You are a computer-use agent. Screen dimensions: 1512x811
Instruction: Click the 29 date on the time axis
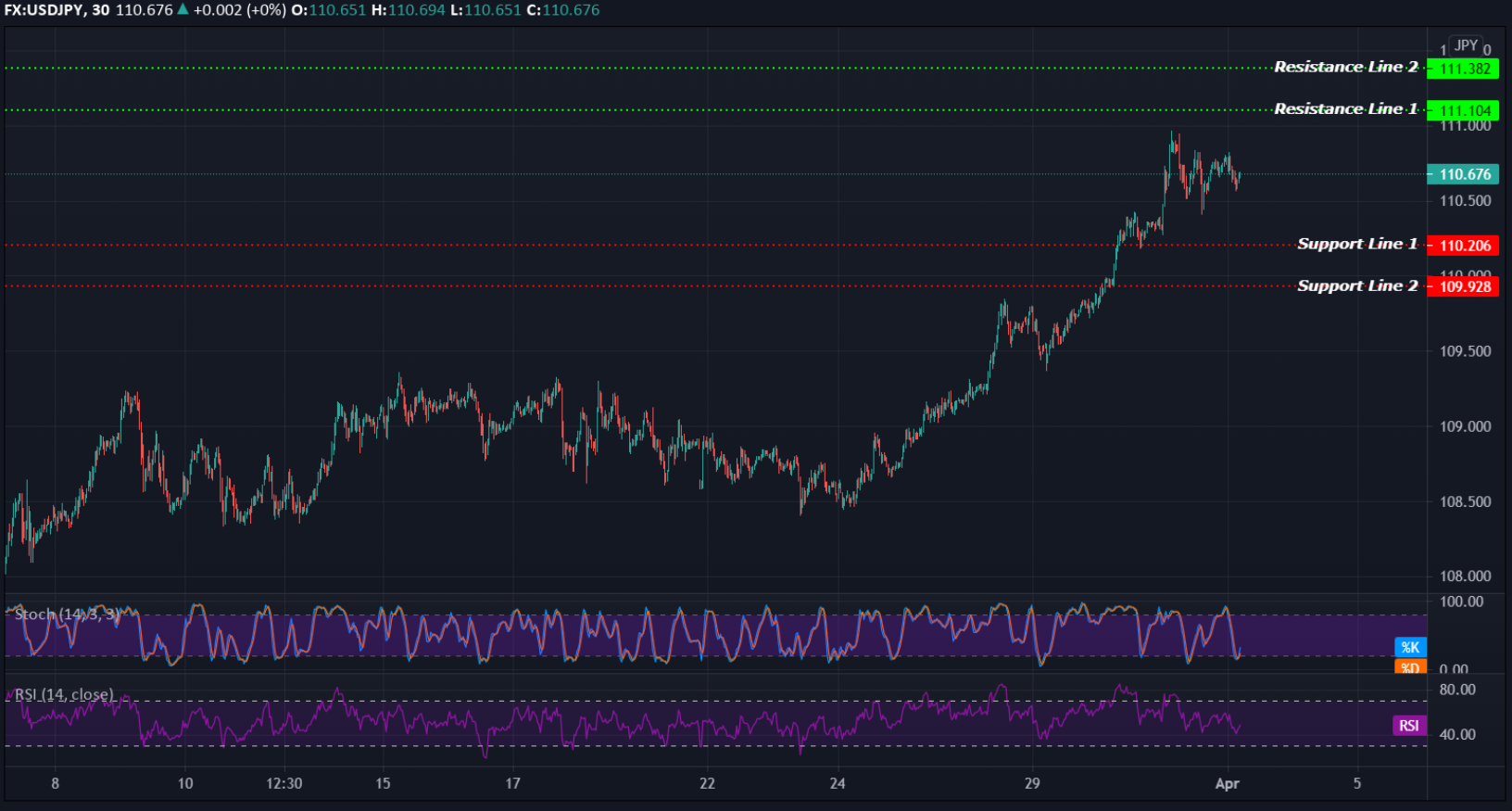[1032, 784]
